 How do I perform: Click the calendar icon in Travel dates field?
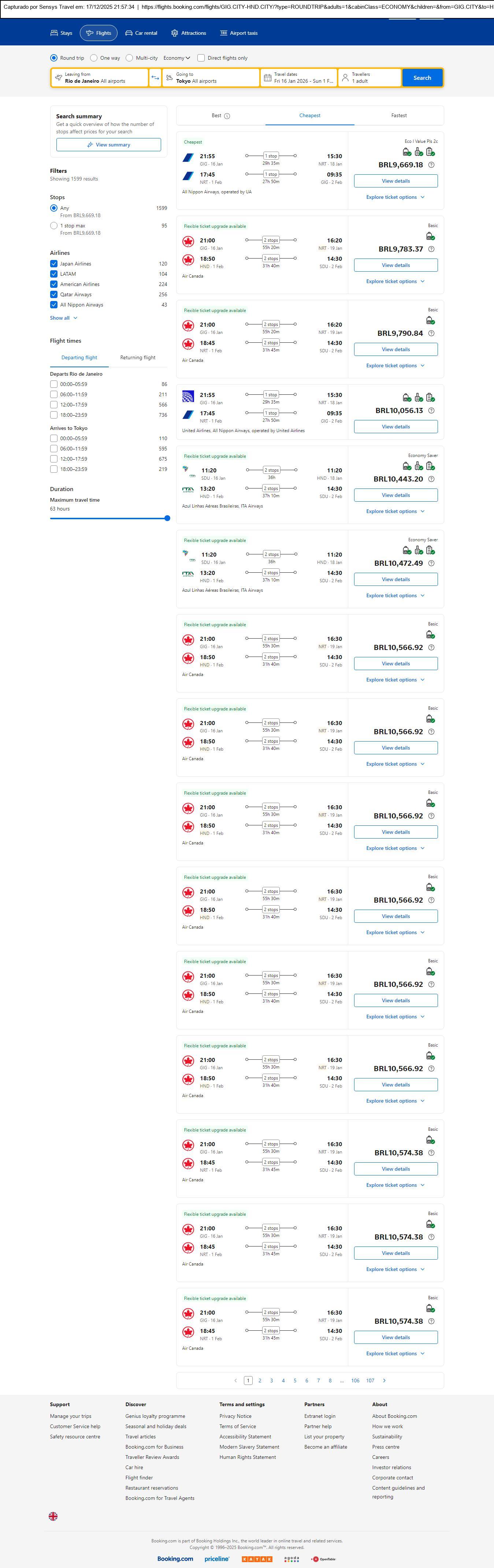268,78
